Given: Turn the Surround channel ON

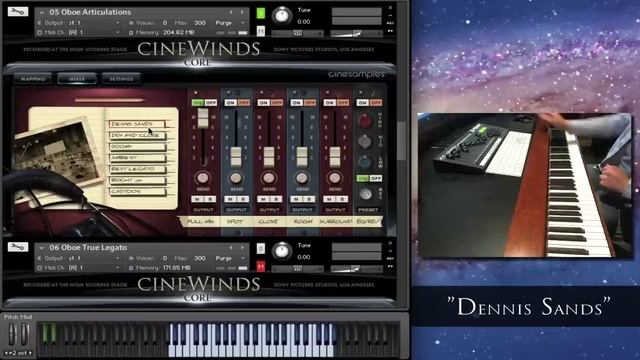Looking at the screenshot, I should pyautogui.click(x=330, y=102).
